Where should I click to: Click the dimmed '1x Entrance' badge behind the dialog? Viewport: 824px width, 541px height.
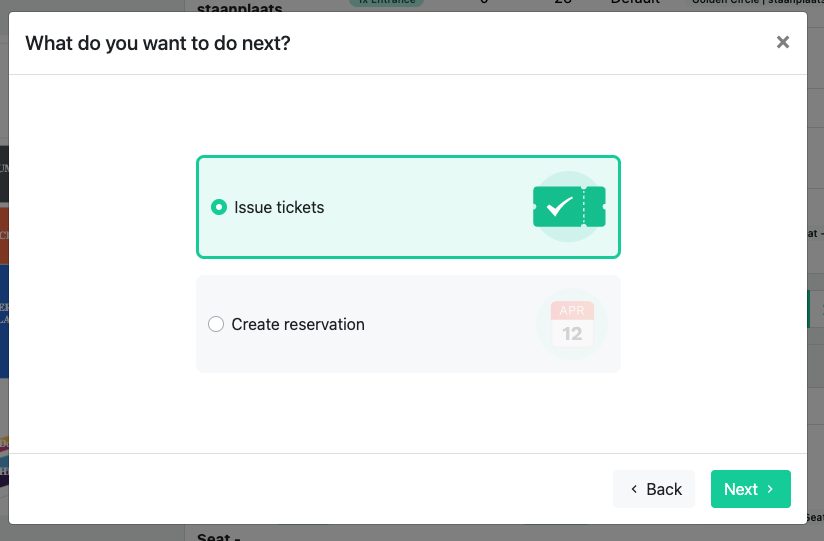coord(386,3)
